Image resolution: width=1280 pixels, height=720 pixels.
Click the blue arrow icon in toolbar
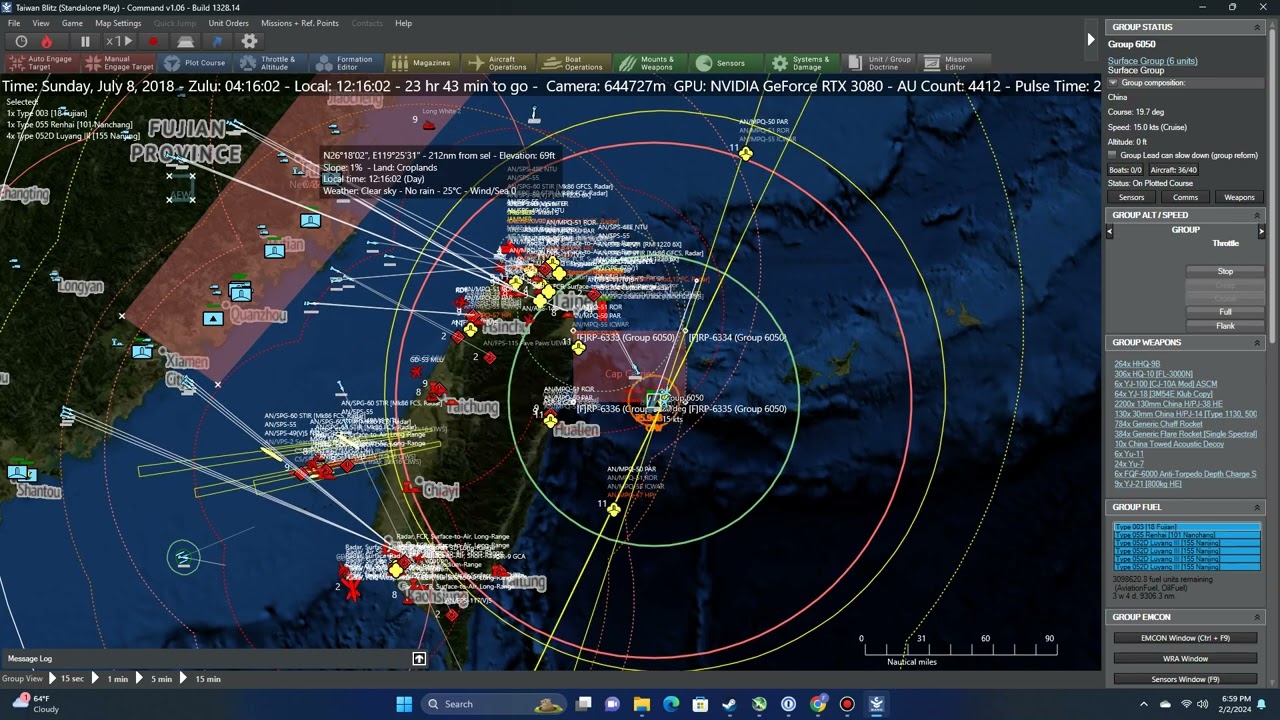pyautogui.click(x=218, y=42)
